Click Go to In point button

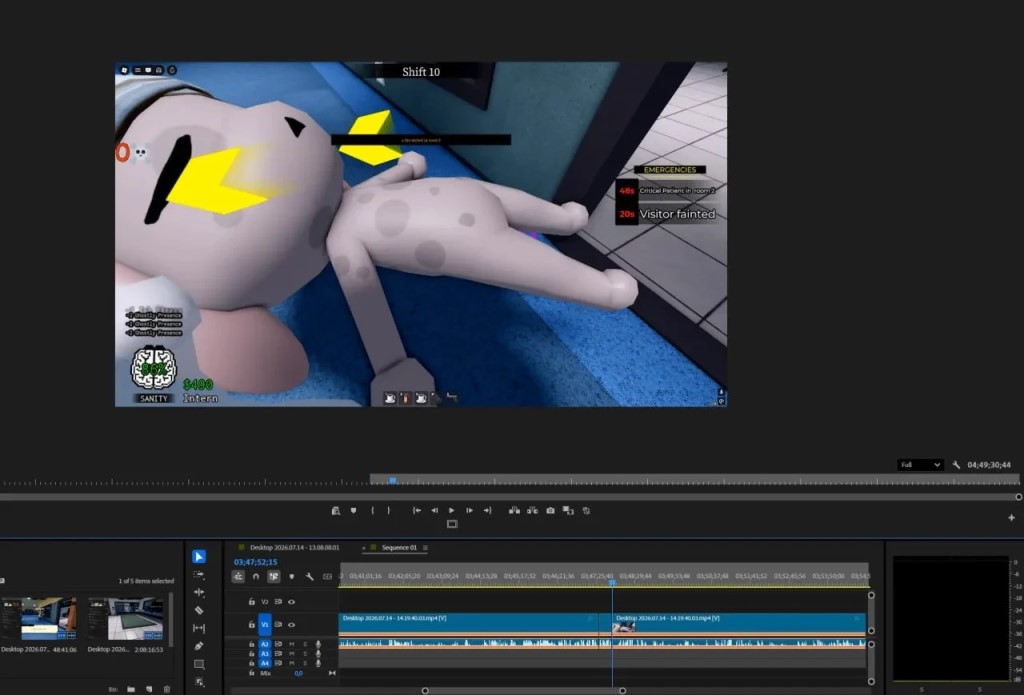tap(417, 511)
